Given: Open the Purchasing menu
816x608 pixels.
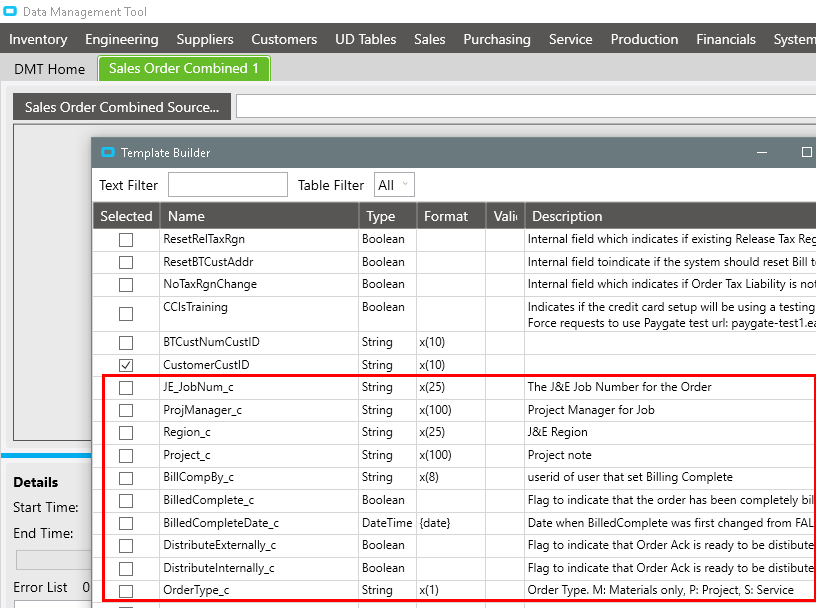Looking at the screenshot, I should pos(497,39).
